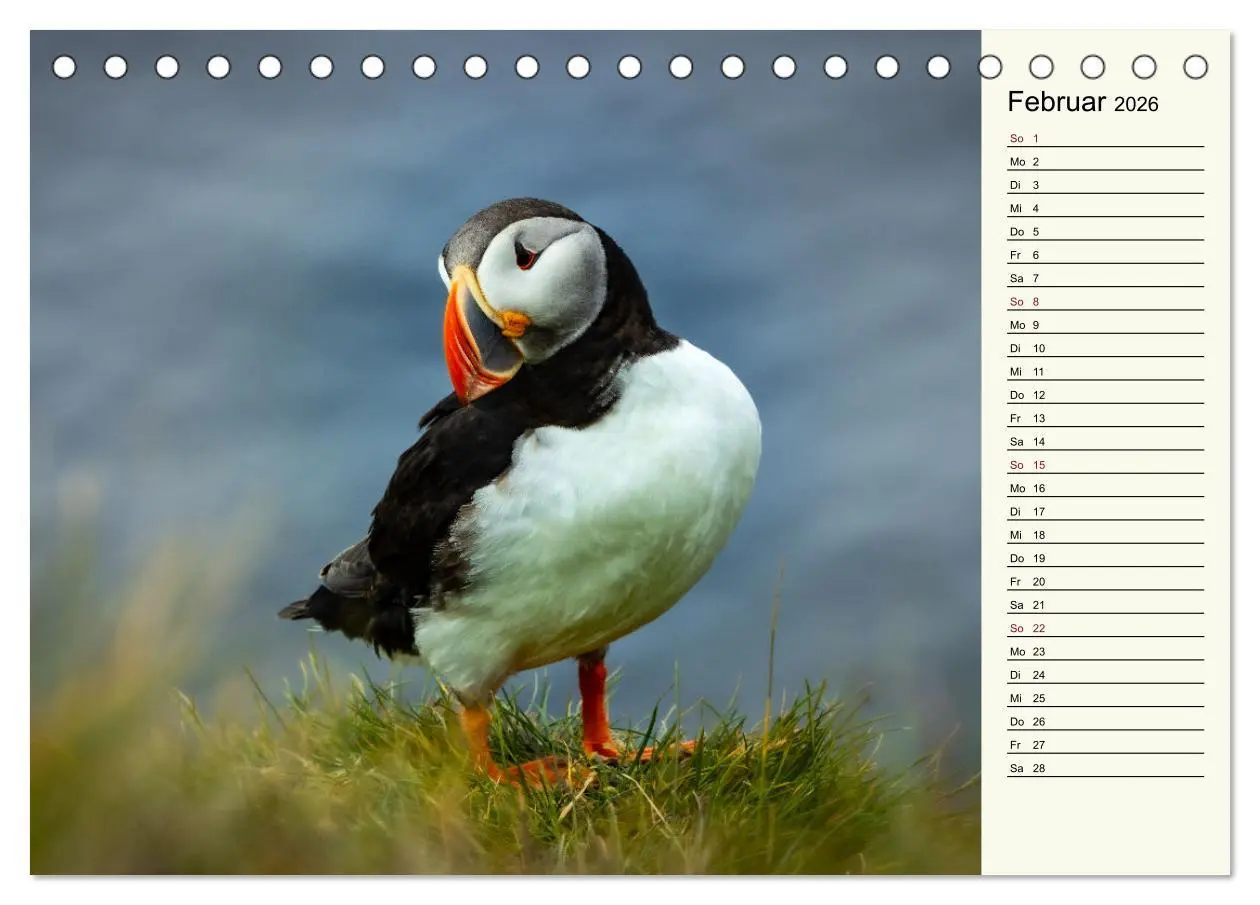Select the calendar row Mi 18
Screen dimensions: 1260x905
(x=1105, y=535)
